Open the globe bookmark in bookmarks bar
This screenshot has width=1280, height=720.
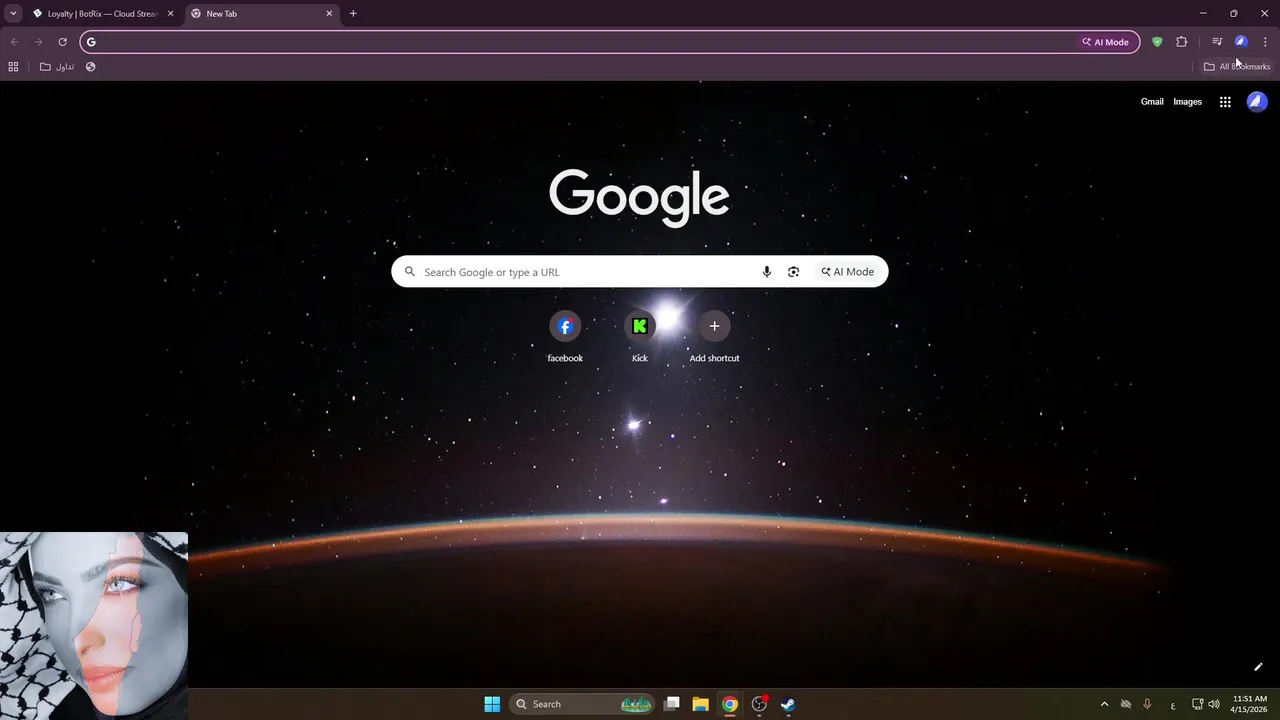tap(90, 67)
